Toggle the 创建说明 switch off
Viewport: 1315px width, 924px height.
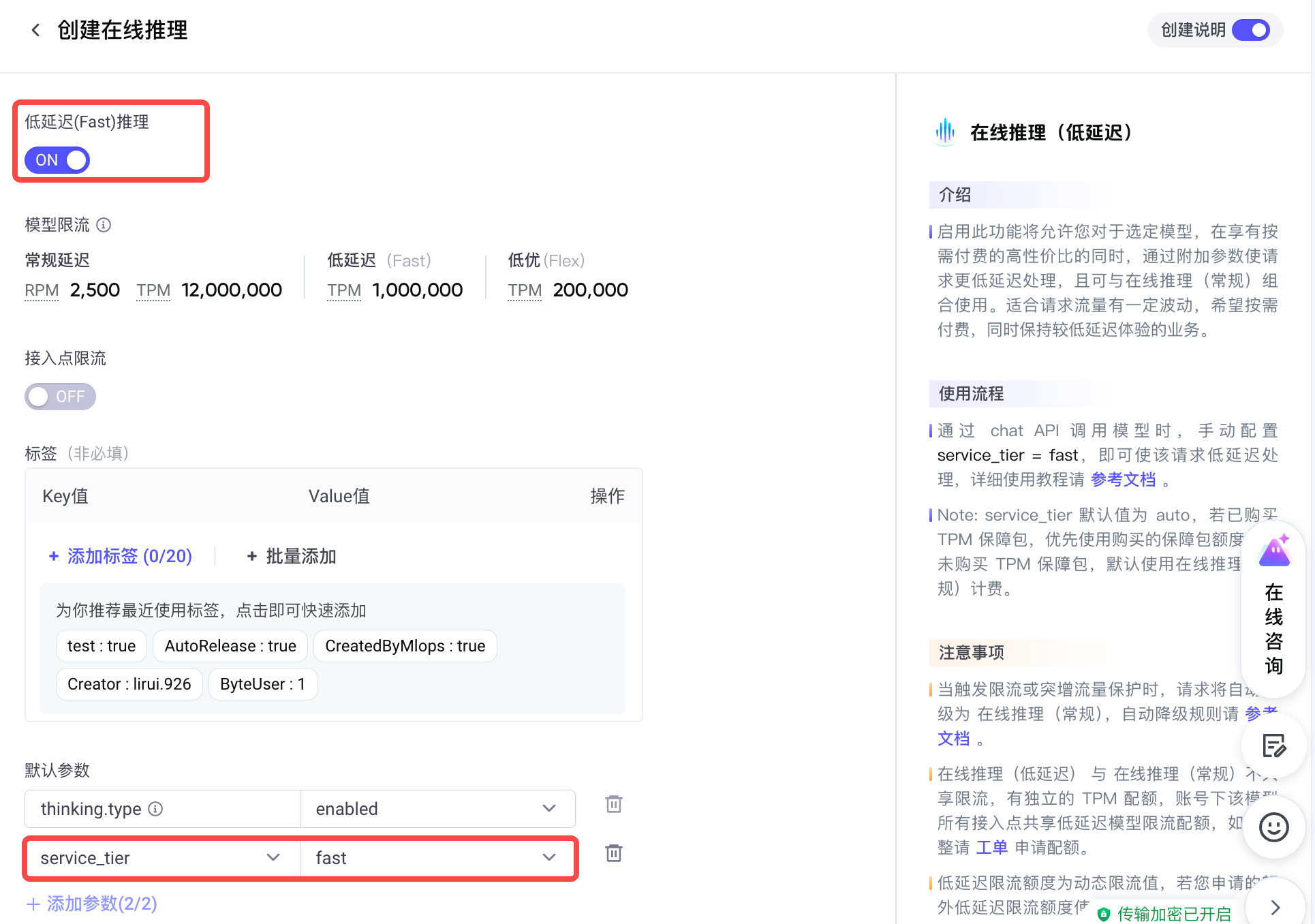[x=1250, y=30]
